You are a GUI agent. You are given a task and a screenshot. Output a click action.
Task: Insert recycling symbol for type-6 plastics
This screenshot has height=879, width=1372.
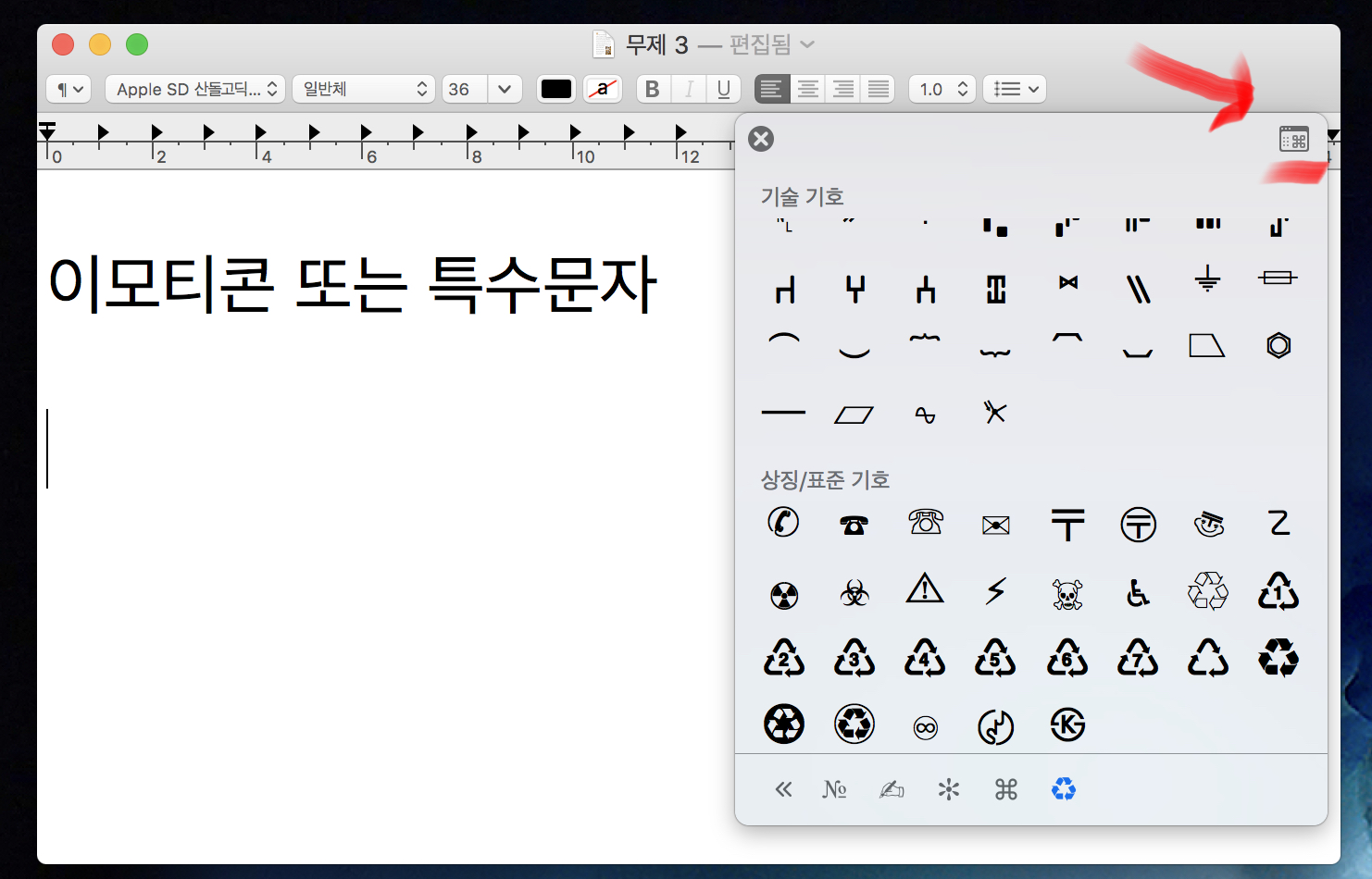tap(1067, 658)
